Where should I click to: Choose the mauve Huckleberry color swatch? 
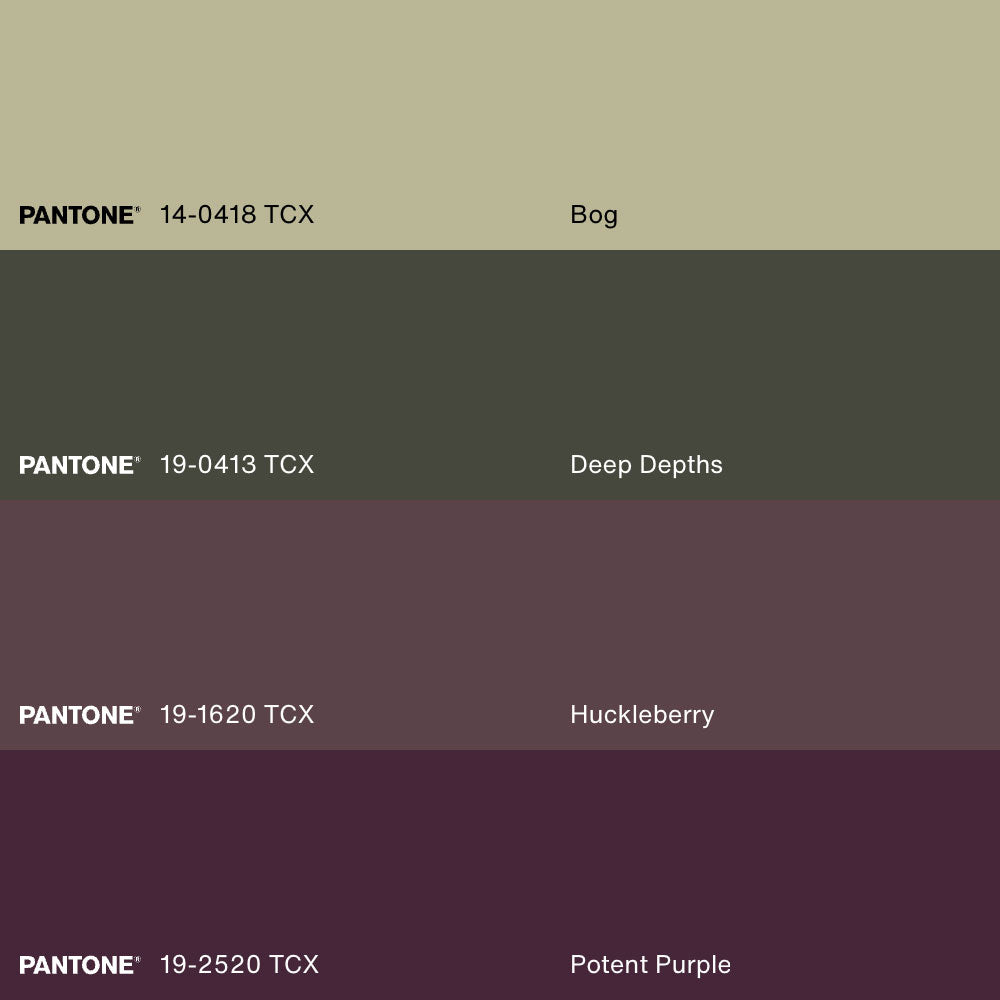[500, 600]
